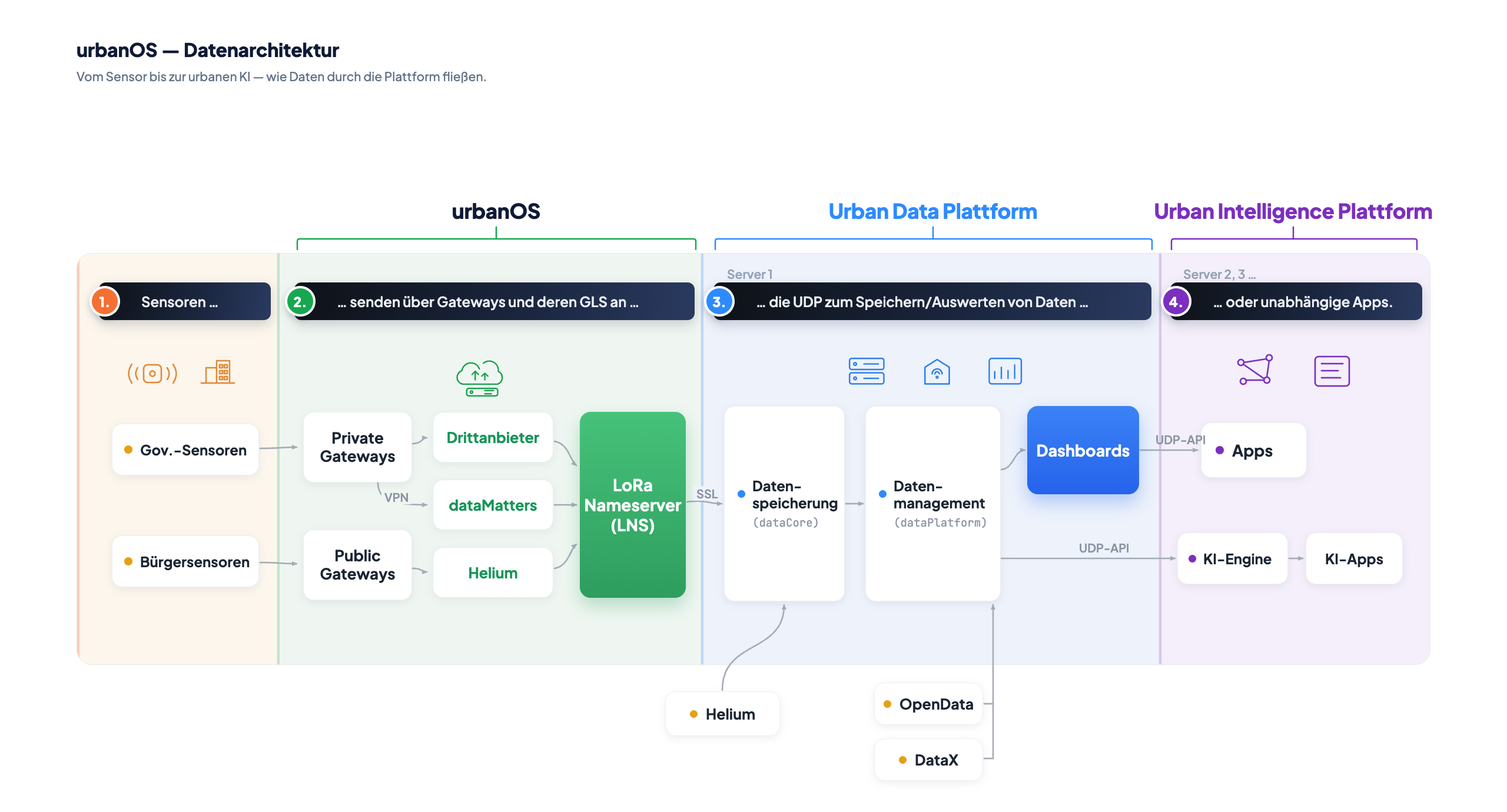
Task: Click the VPN connection label
Action: (x=396, y=498)
